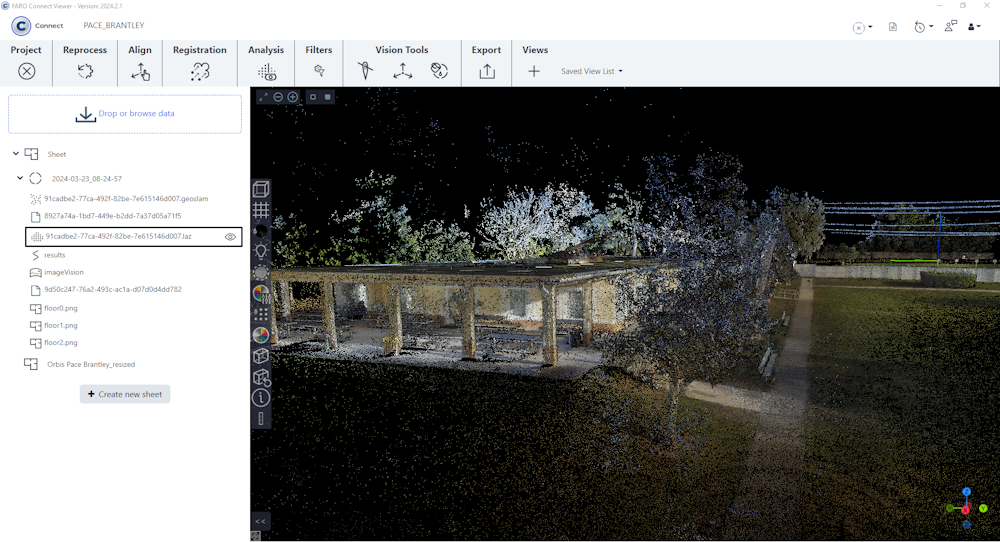The image size is (1000, 542).
Task: Click Drop or browse data link
Action: pyautogui.click(x=136, y=114)
